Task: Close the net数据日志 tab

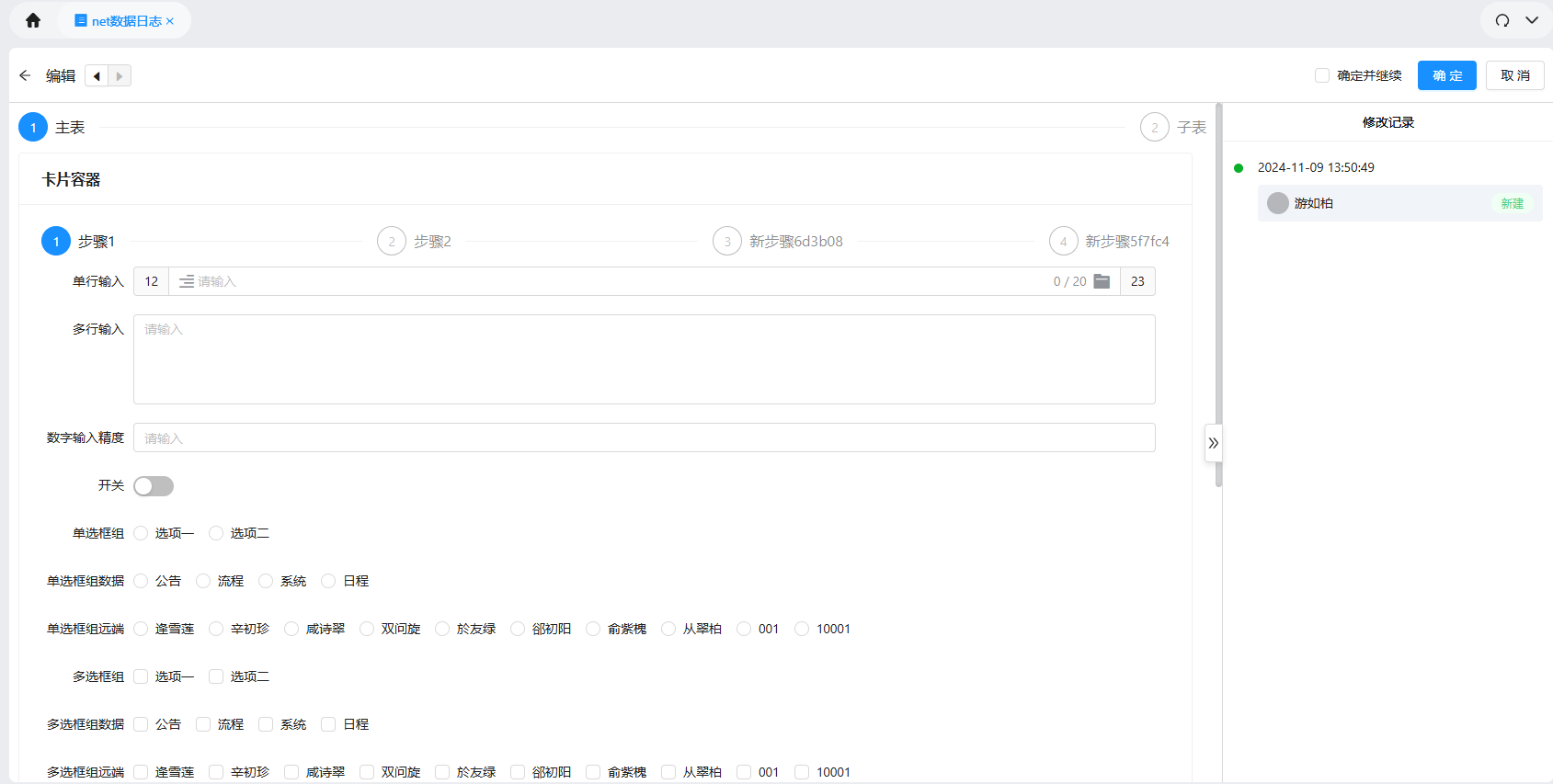Action: click(x=170, y=21)
